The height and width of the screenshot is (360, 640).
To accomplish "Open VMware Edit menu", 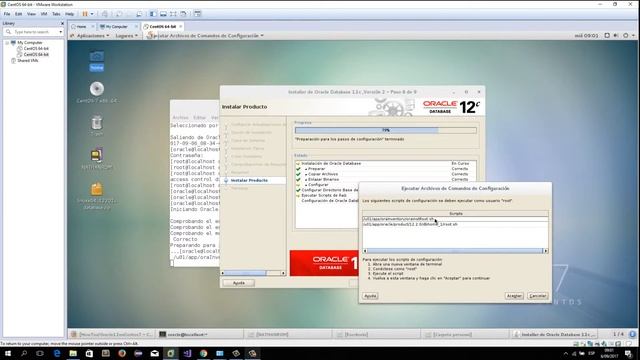I will [x=18, y=14].
